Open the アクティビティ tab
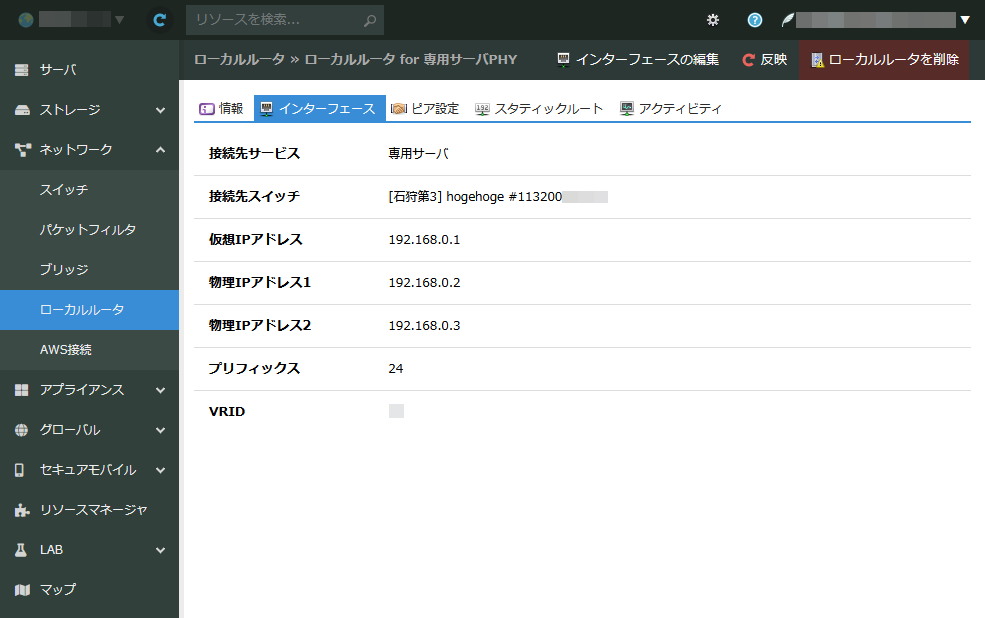This screenshot has width=985, height=618. tap(671, 109)
